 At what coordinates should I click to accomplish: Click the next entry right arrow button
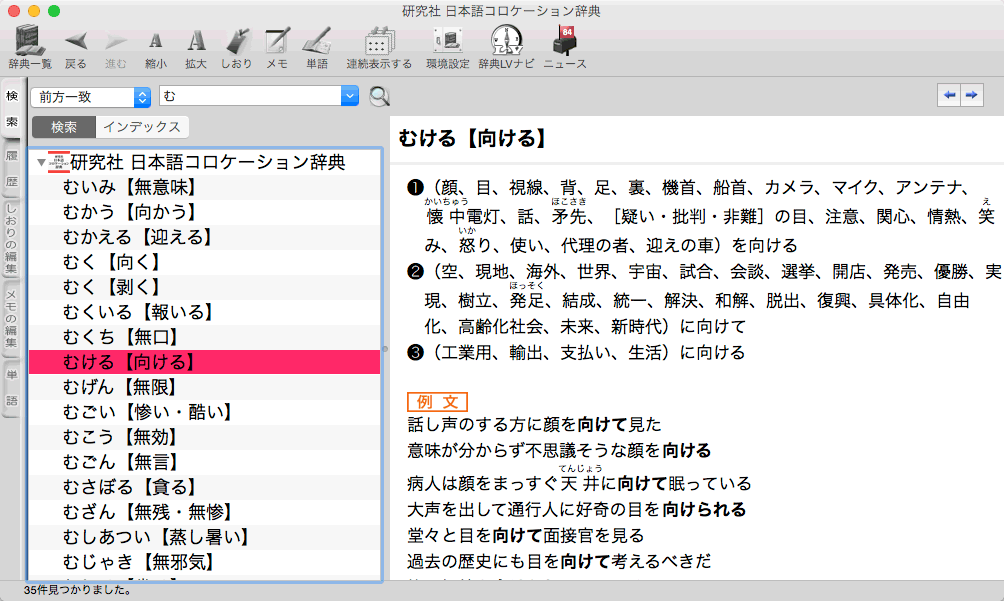(x=969, y=95)
